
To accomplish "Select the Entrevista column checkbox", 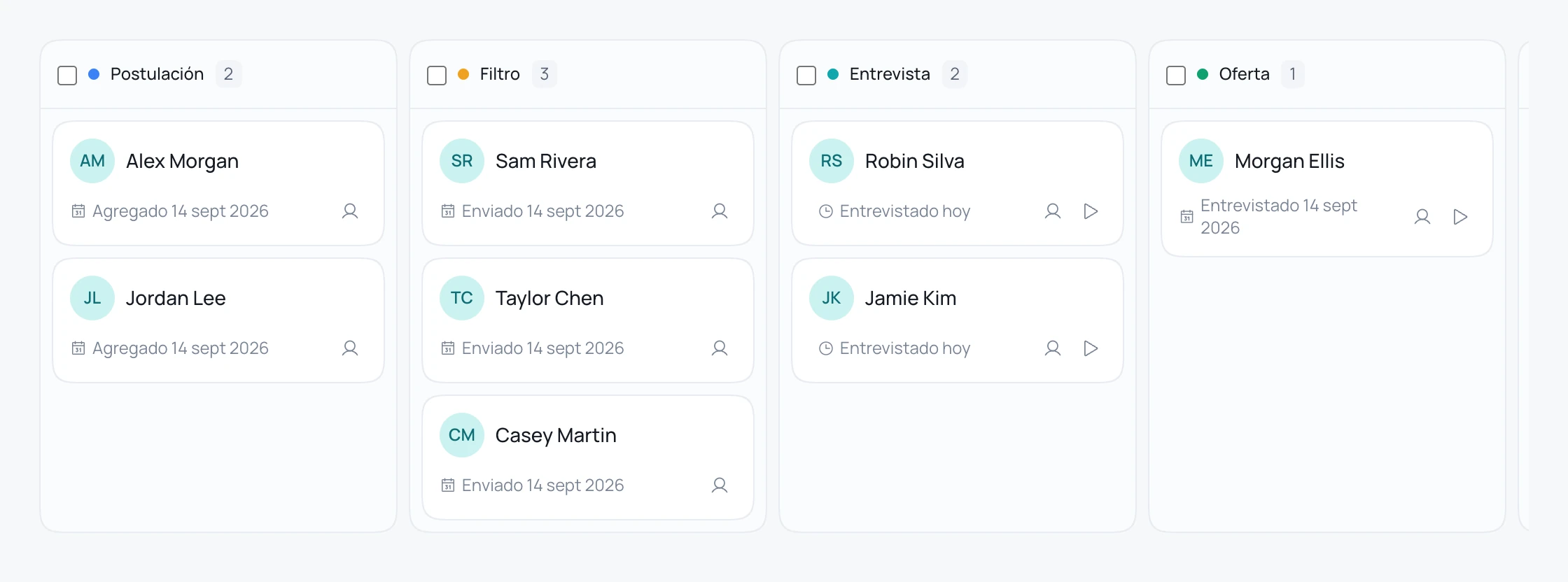I will [806, 75].
